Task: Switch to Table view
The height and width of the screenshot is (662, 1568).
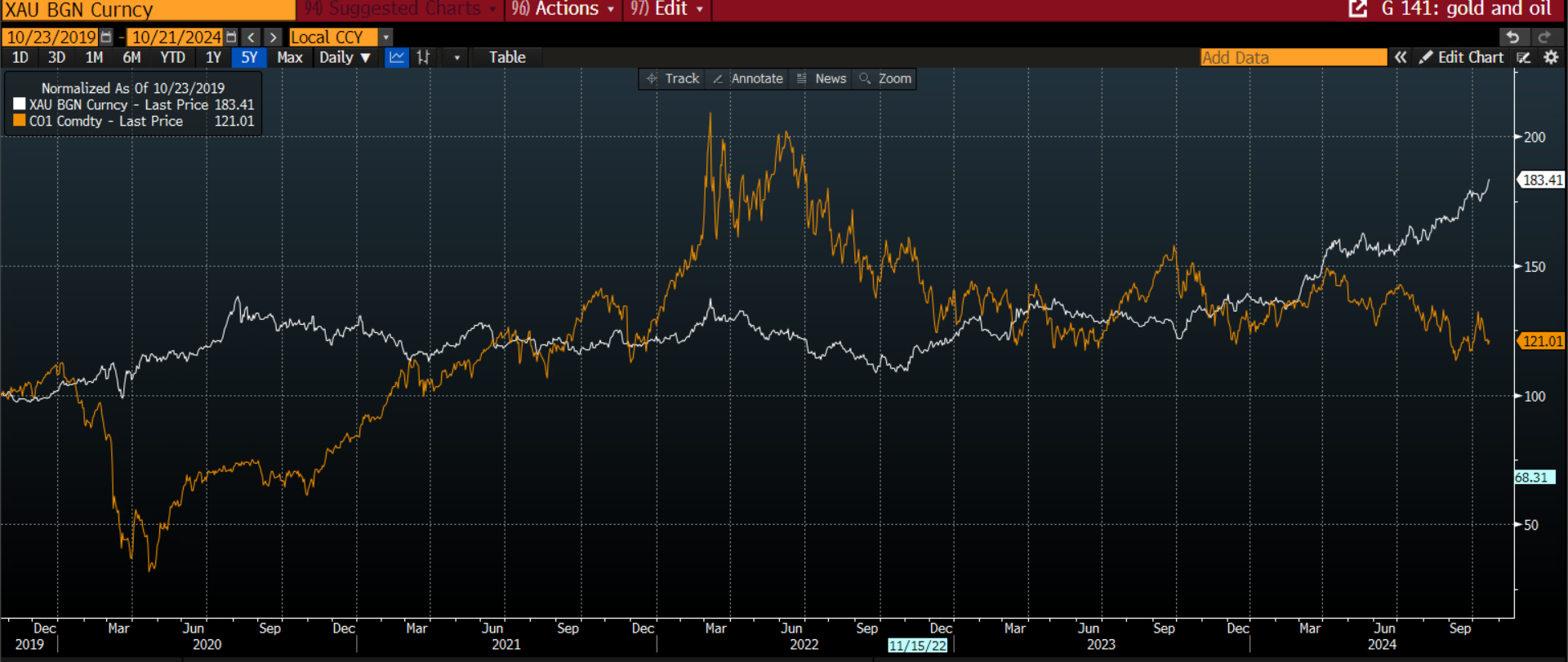Action: (x=506, y=57)
